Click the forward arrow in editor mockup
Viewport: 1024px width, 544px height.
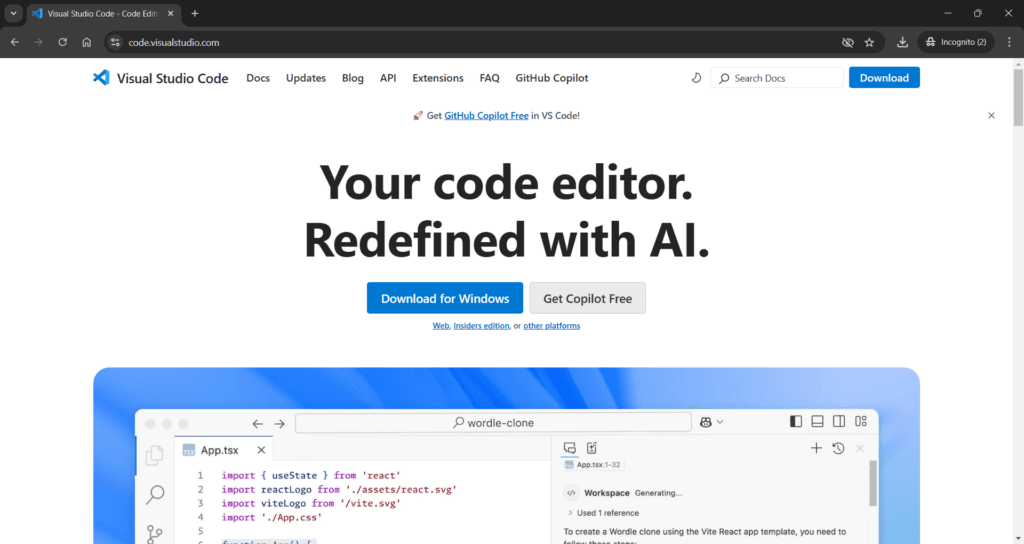click(279, 424)
